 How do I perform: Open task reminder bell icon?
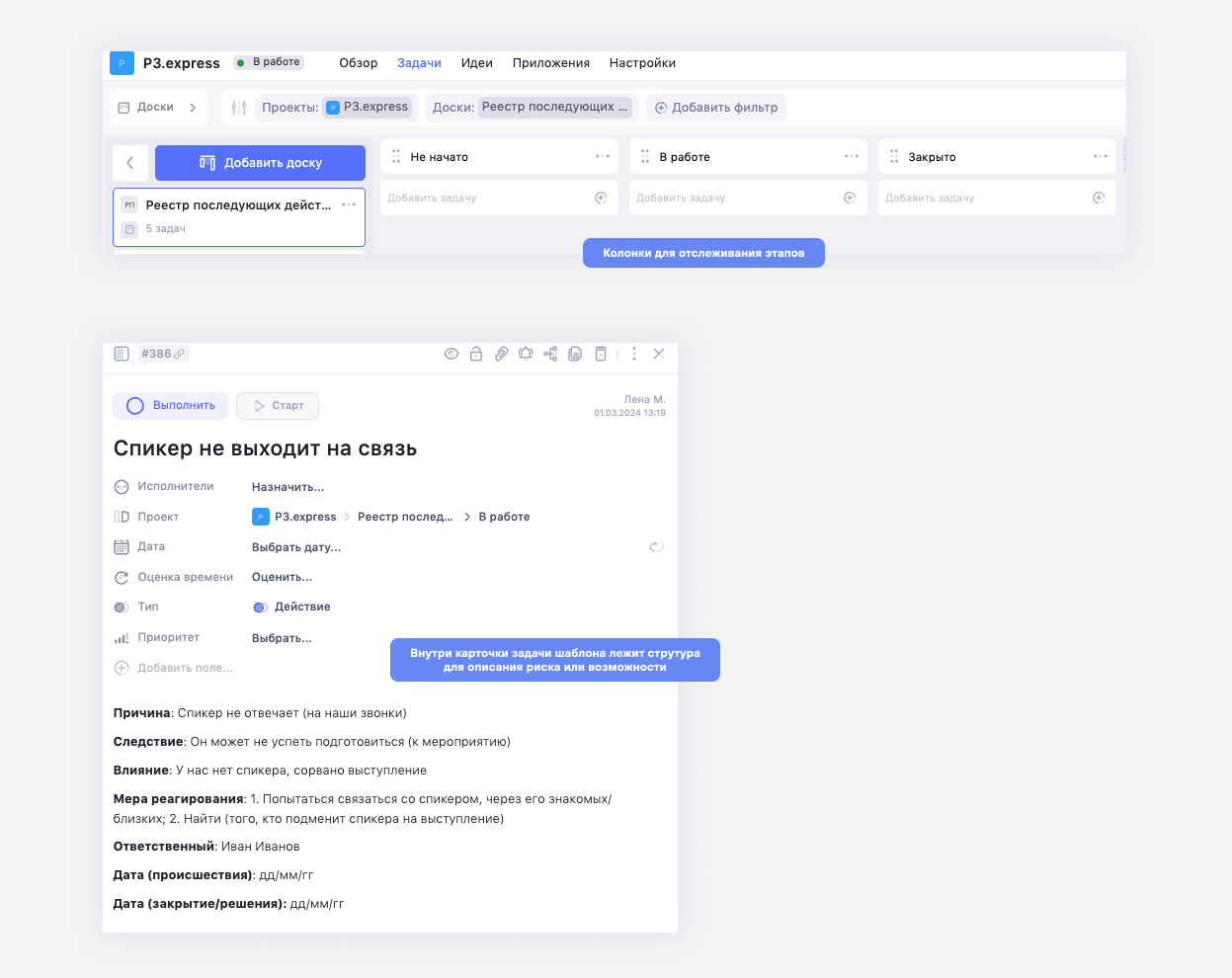click(x=526, y=354)
